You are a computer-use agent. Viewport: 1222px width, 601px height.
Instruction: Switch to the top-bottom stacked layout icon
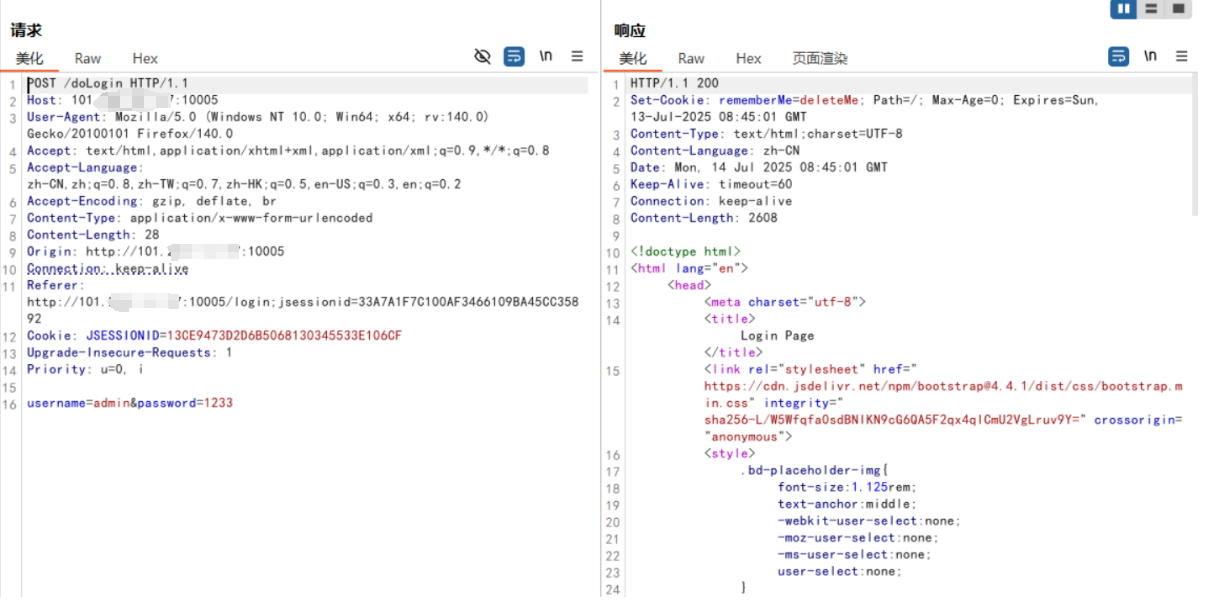(x=1152, y=9)
